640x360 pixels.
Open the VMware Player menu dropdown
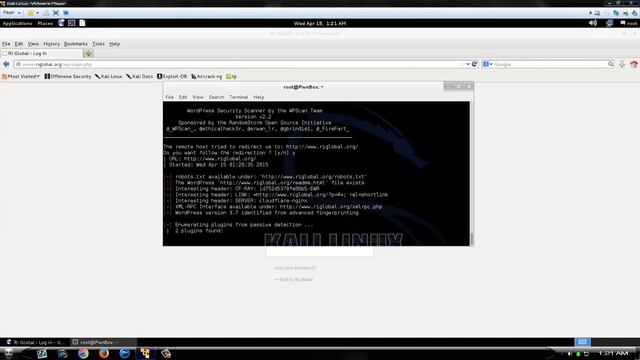click(x=11, y=13)
